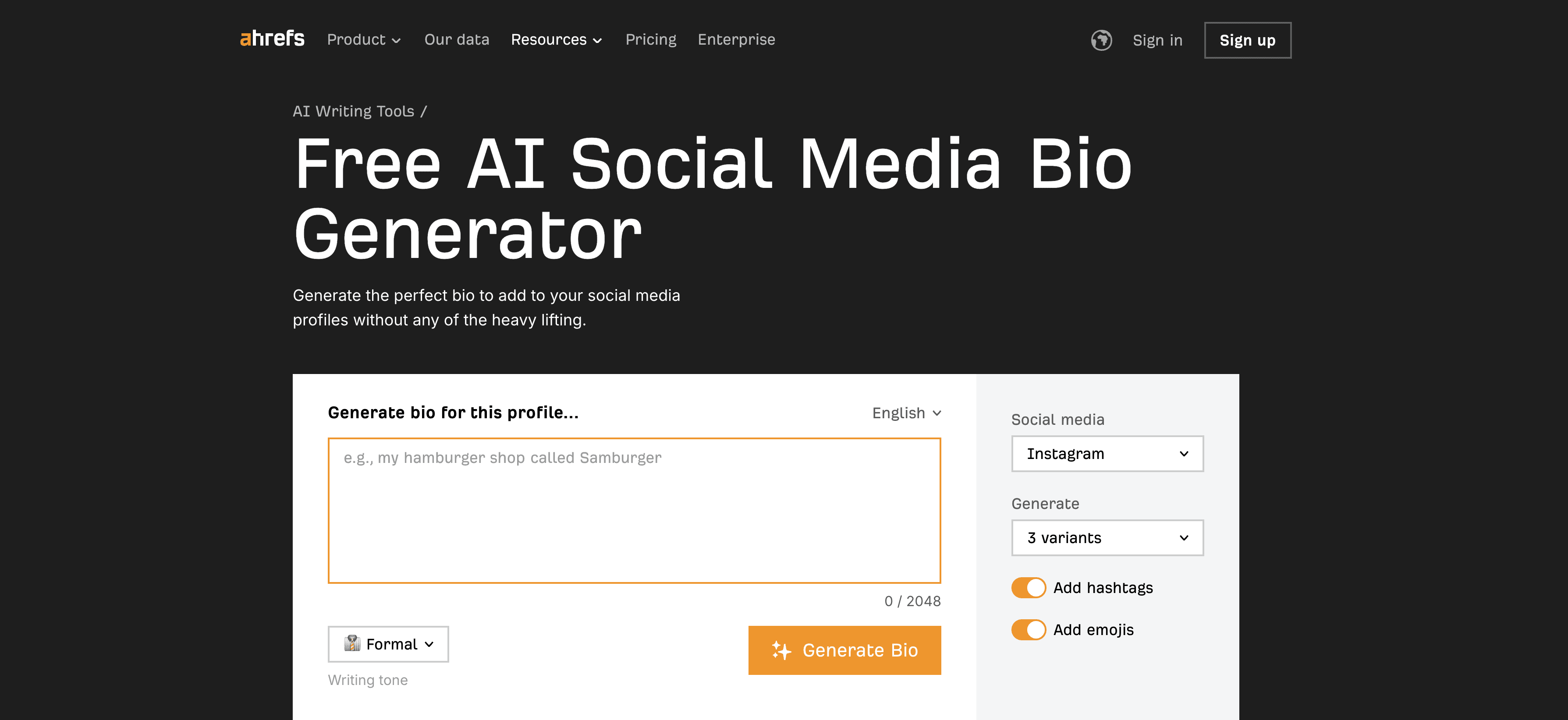Open the 3 variants dropdown
The width and height of the screenshot is (1568, 720).
[x=1107, y=537]
